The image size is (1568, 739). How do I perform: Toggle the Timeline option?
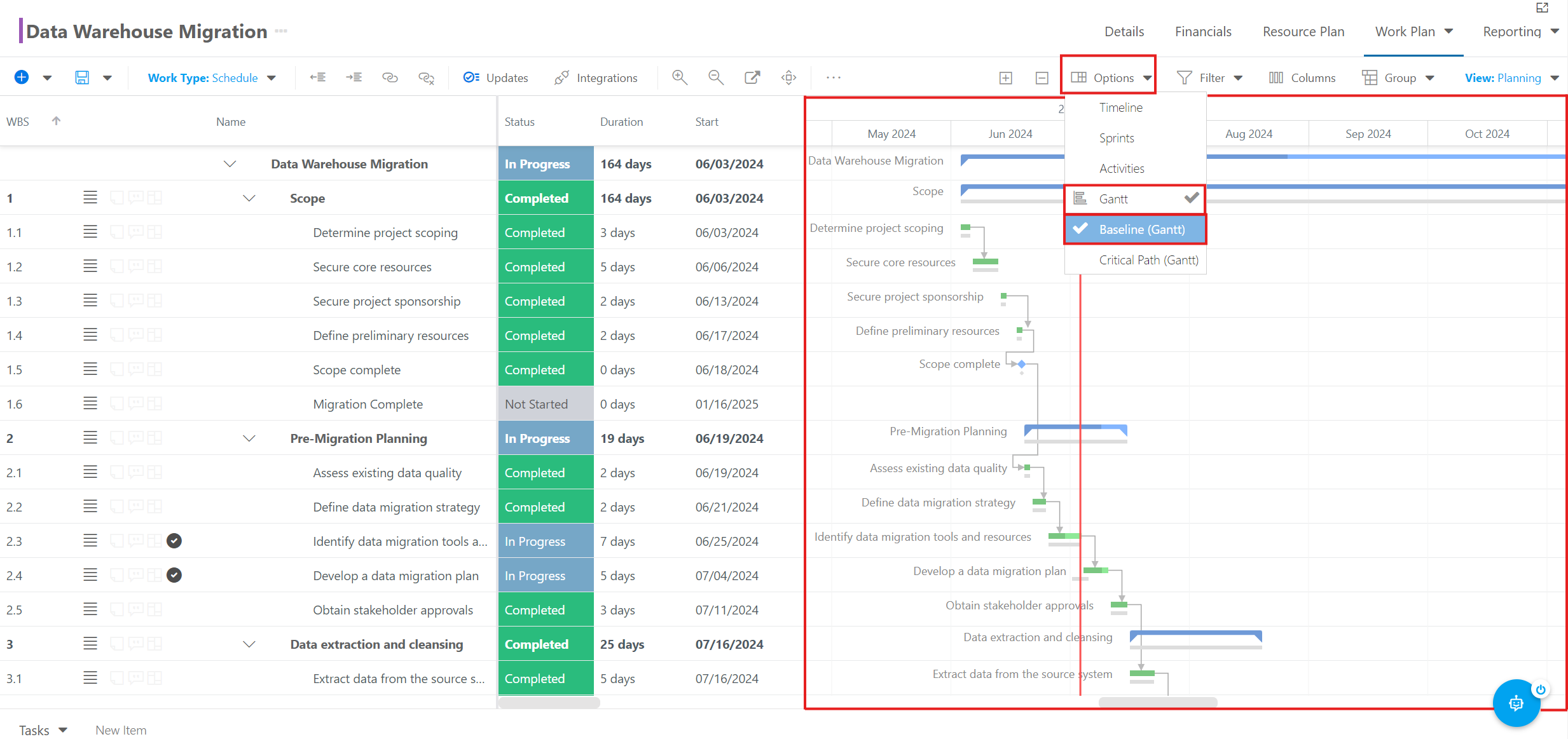coord(1135,107)
